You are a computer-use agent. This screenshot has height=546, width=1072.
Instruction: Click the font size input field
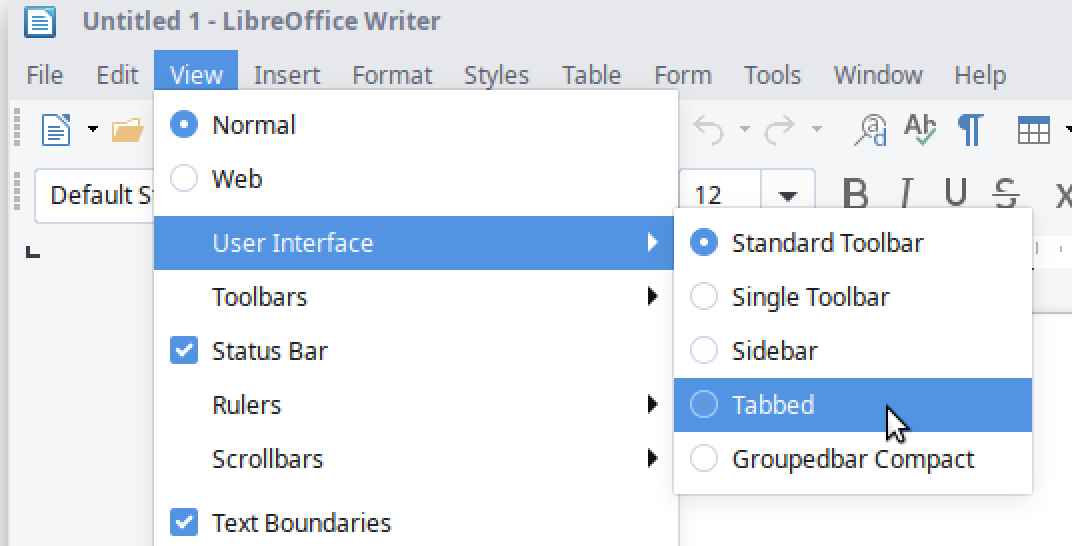[718, 195]
